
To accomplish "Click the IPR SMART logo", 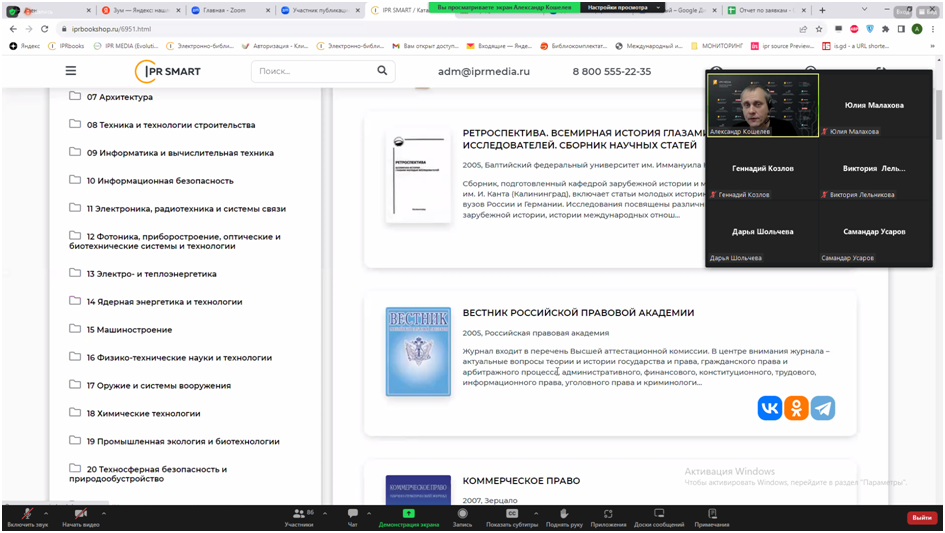I will pyautogui.click(x=168, y=71).
